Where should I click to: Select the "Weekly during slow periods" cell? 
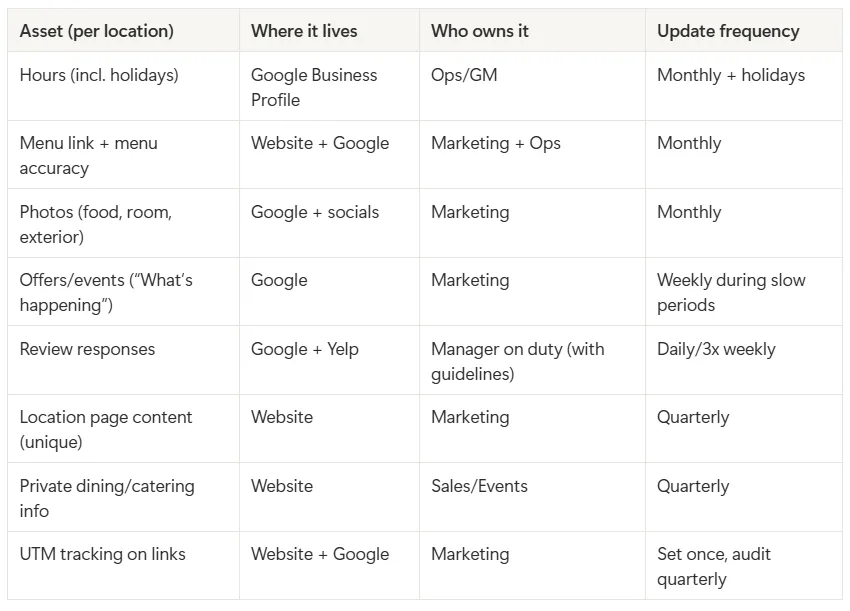pyautogui.click(x=731, y=292)
